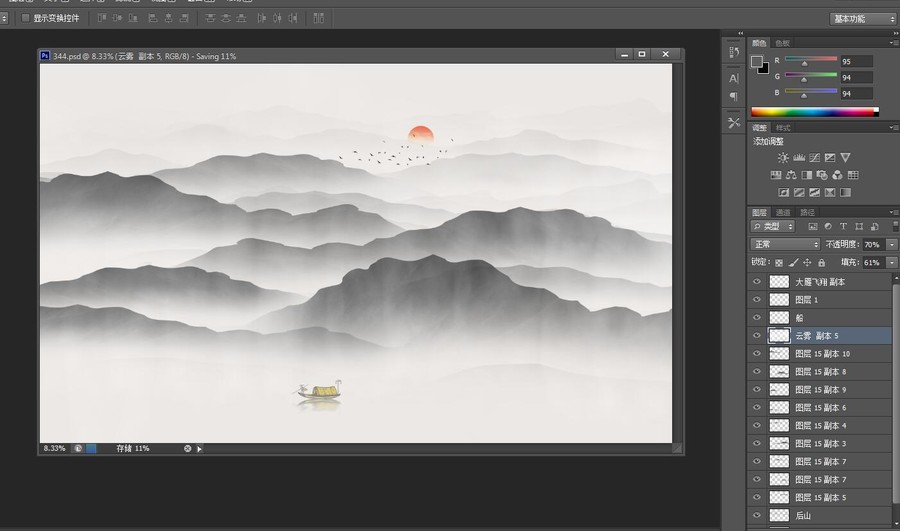The height and width of the screenshot is (531, 900).
Task: Switch to the 通道 tab
Action: pyautogui.click(x=783, y=212)
